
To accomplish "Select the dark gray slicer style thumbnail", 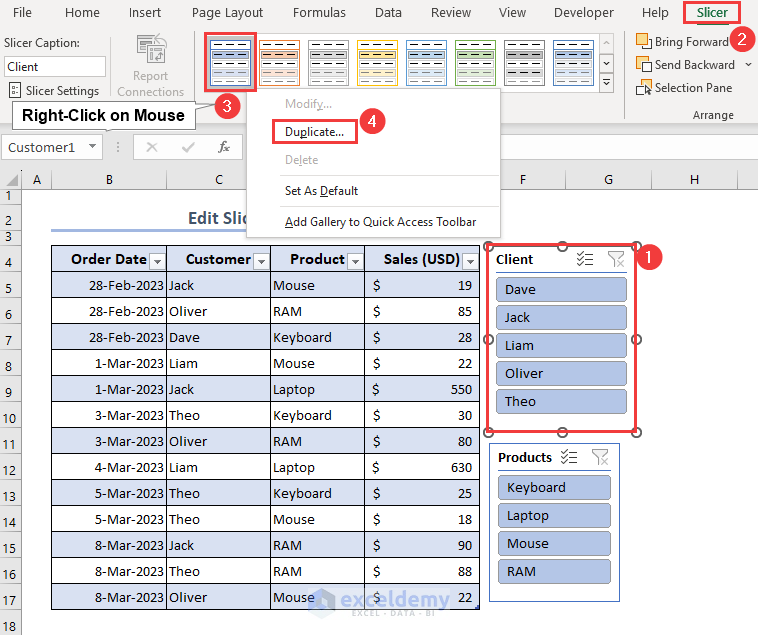I will pyautogui.click(x=524, y=62).
